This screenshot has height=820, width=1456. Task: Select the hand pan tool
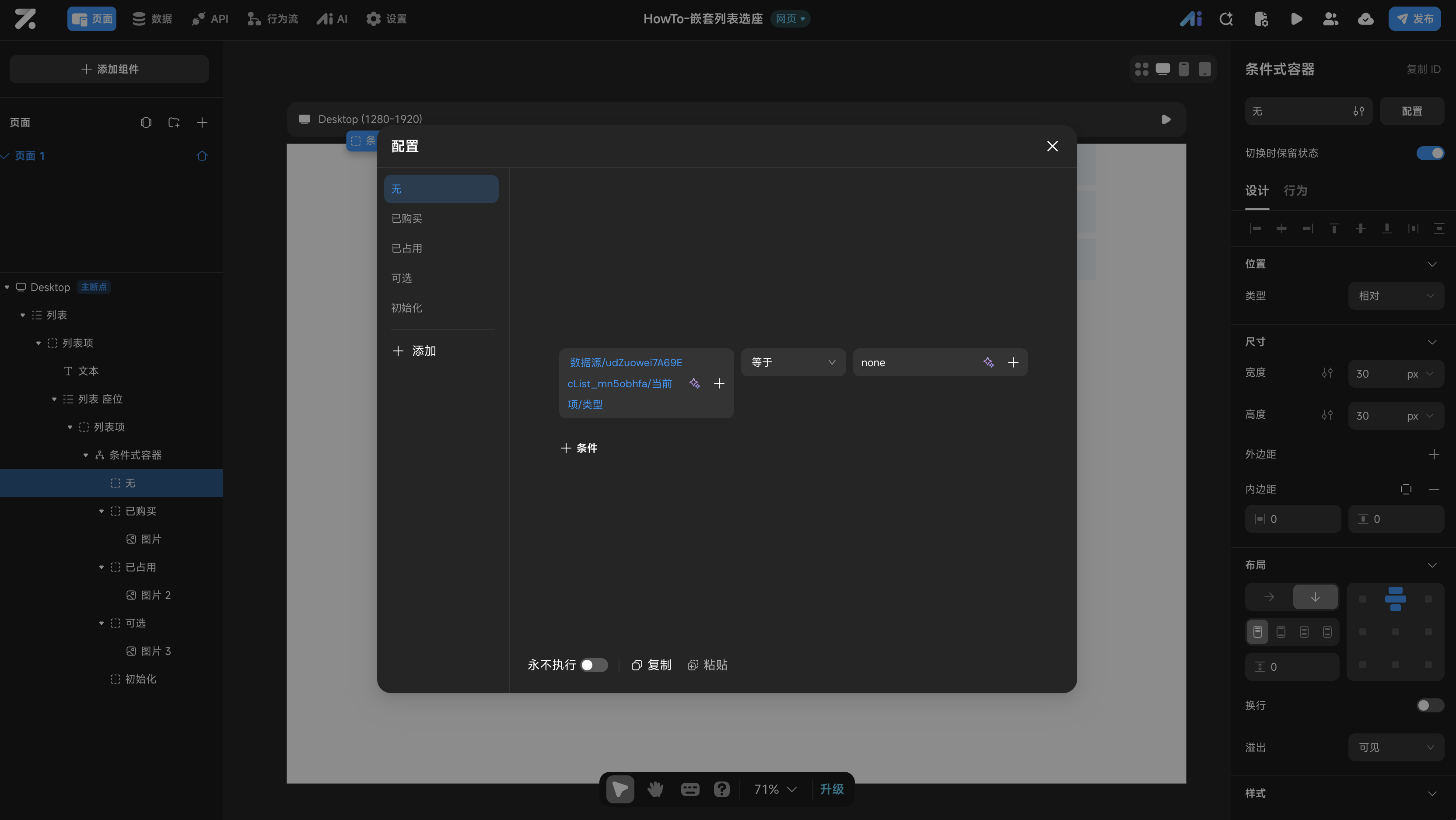(655, 789)
